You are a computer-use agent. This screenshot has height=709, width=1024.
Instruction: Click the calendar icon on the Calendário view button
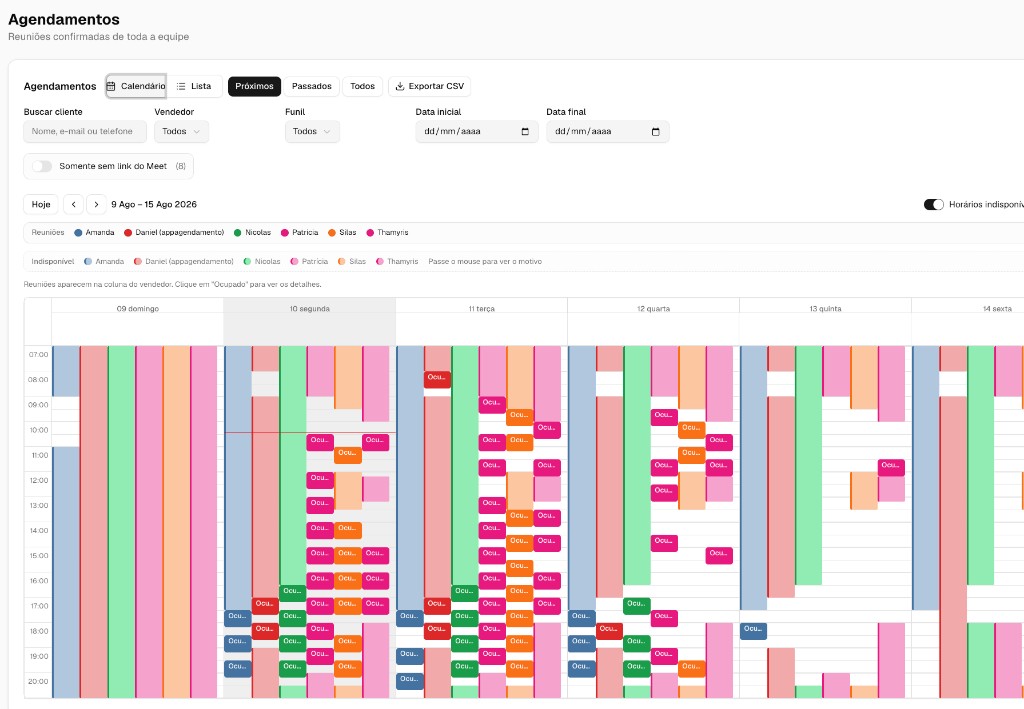[x=111, y=86]
